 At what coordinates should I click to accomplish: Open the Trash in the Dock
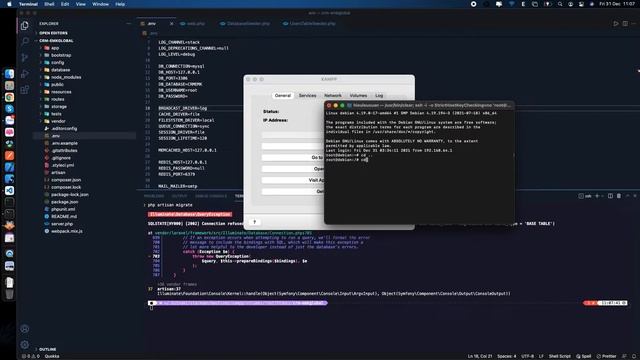click(9, 293)
